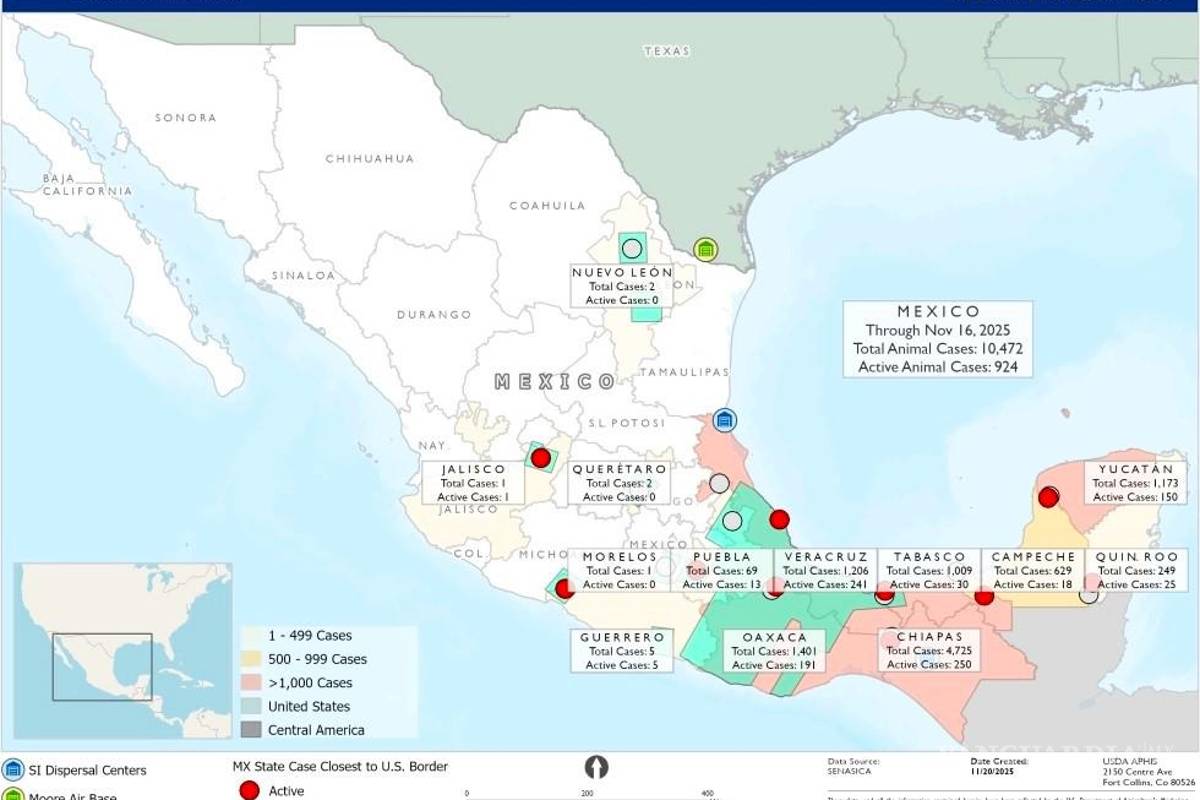Click the red Active circle in the bottom legend
This screenshot has width=1200, height=800.
pyautogui.click(x=249, y=790)
